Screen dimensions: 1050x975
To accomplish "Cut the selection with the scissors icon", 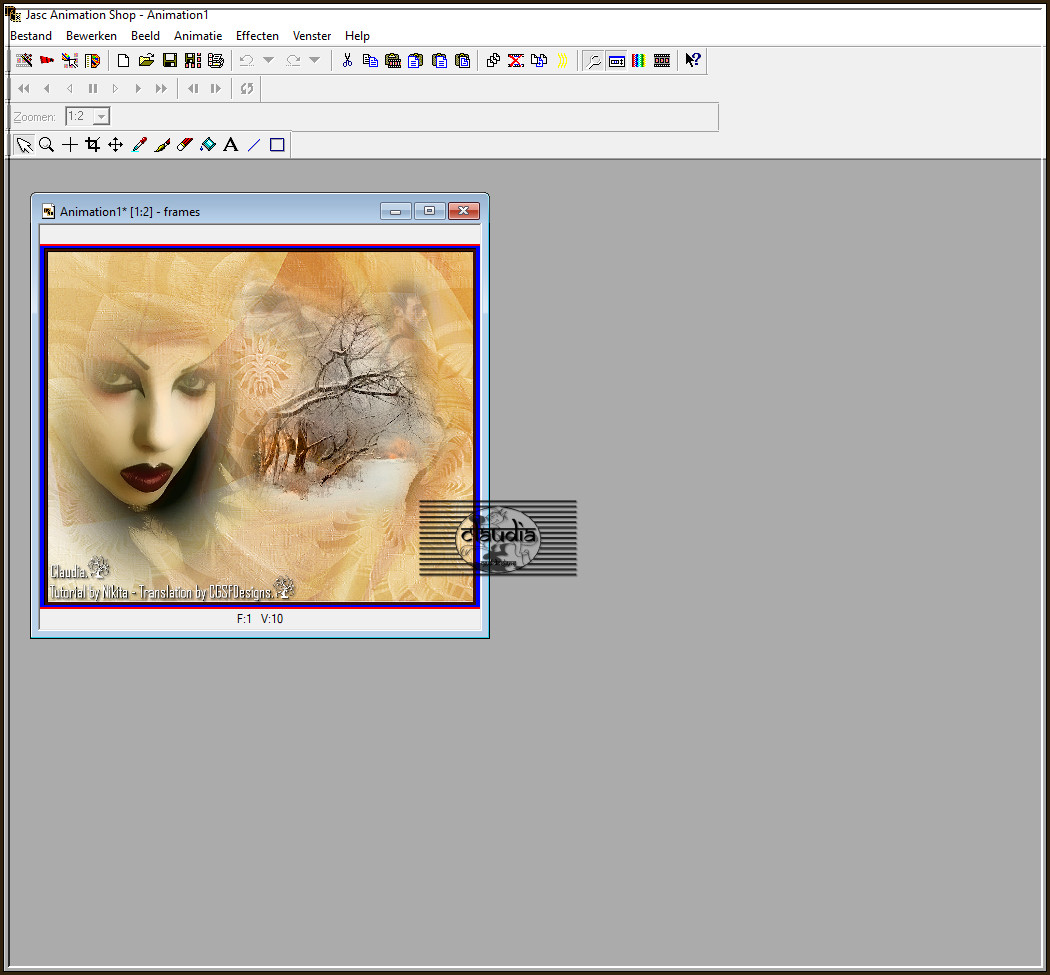I will coord(347,60).
